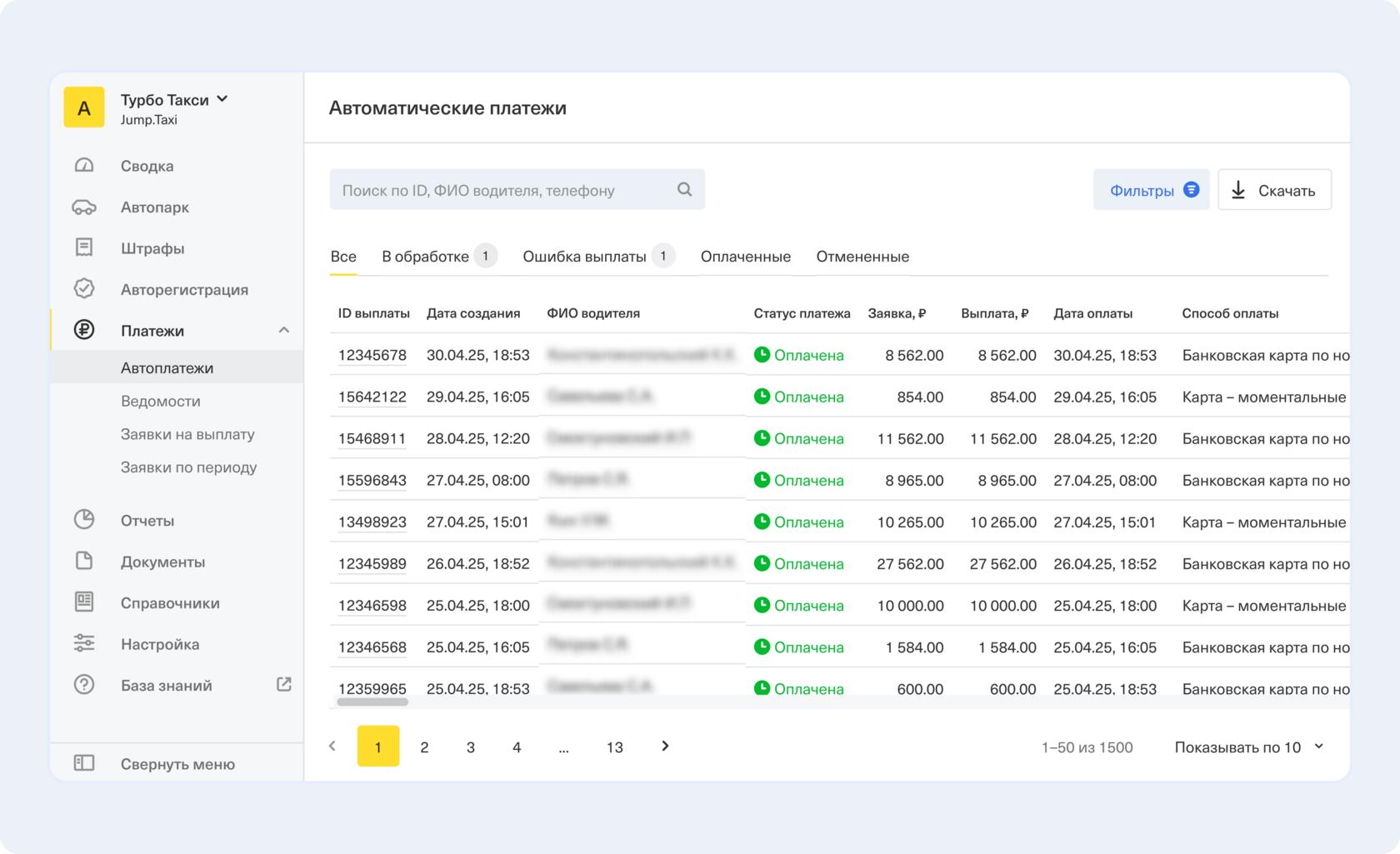Viewport: 1400px width, 854px height.
Task: Click the Сводка dashboard icon
Action: tap(84, 165)
